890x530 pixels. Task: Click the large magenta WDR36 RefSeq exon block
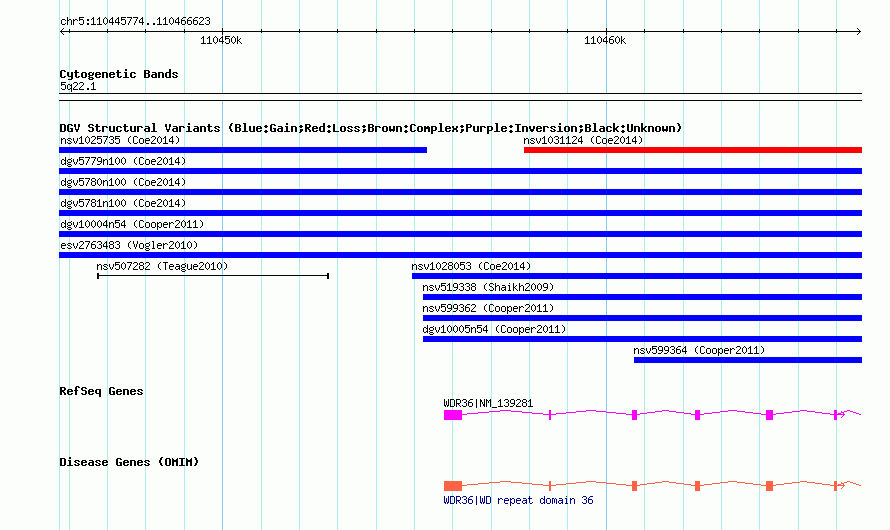point(453,415)
